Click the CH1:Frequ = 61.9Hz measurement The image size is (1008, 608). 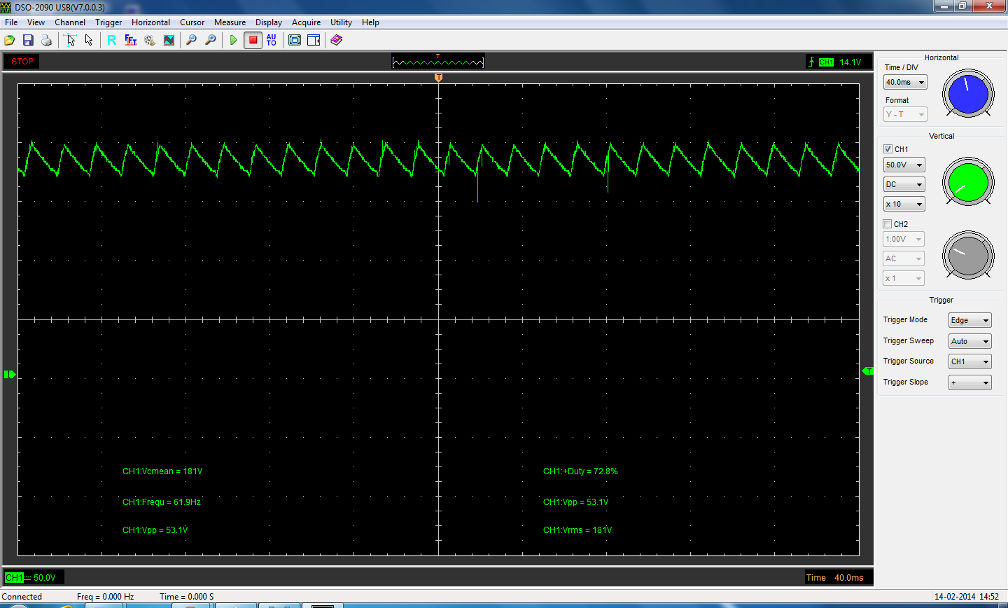point(161,502)
